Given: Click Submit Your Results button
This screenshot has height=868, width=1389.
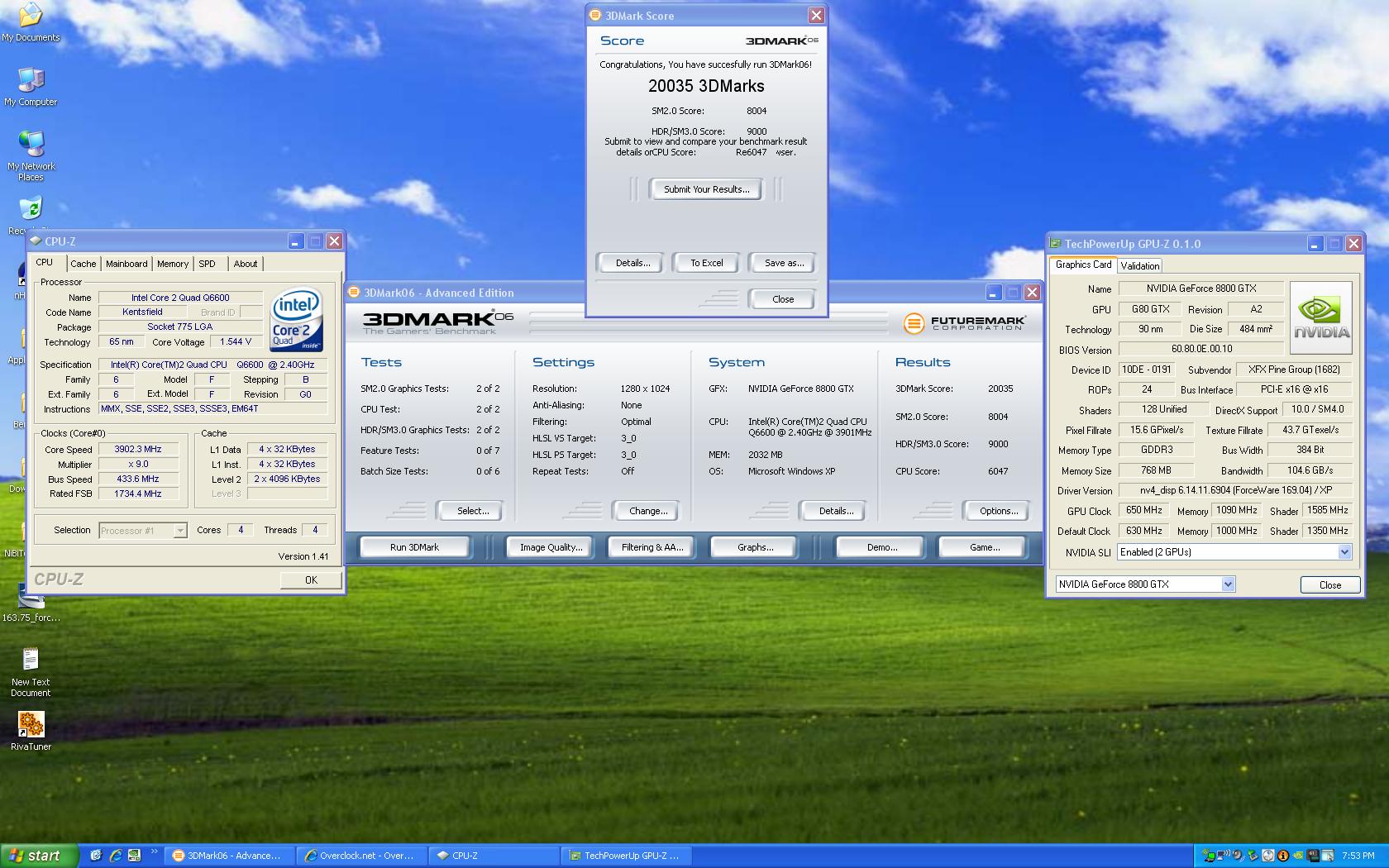Looking at the screenshot, I should [707, 189].
